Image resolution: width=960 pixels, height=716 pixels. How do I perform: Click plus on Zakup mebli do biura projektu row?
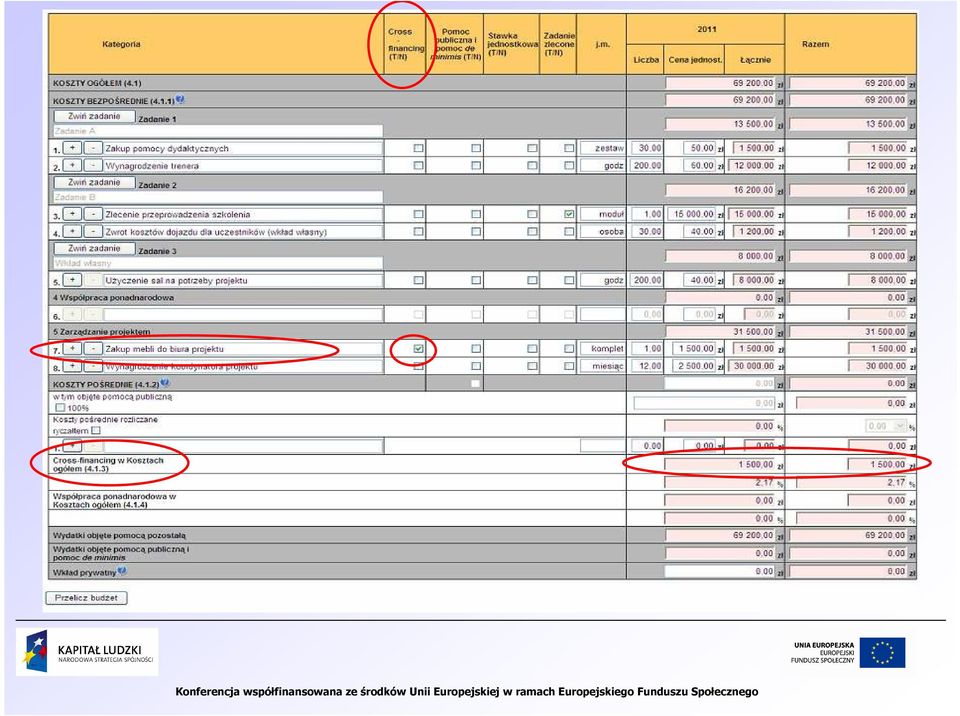(x=72, y=349)
